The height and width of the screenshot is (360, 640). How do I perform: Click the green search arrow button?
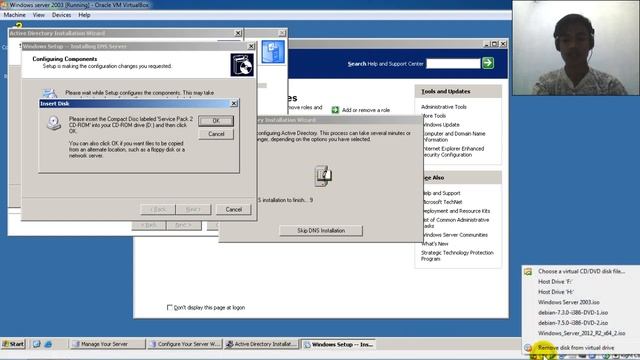488,63
